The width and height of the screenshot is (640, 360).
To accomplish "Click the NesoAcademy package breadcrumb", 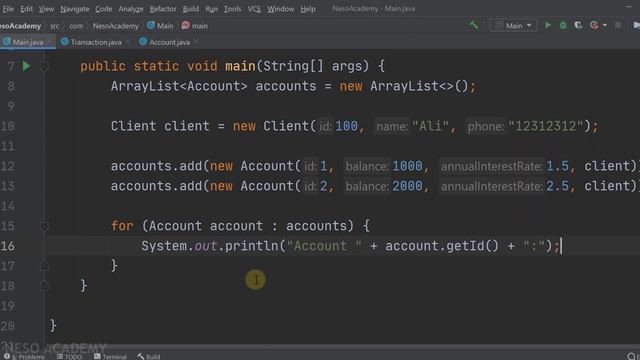I will coord(116,26).
